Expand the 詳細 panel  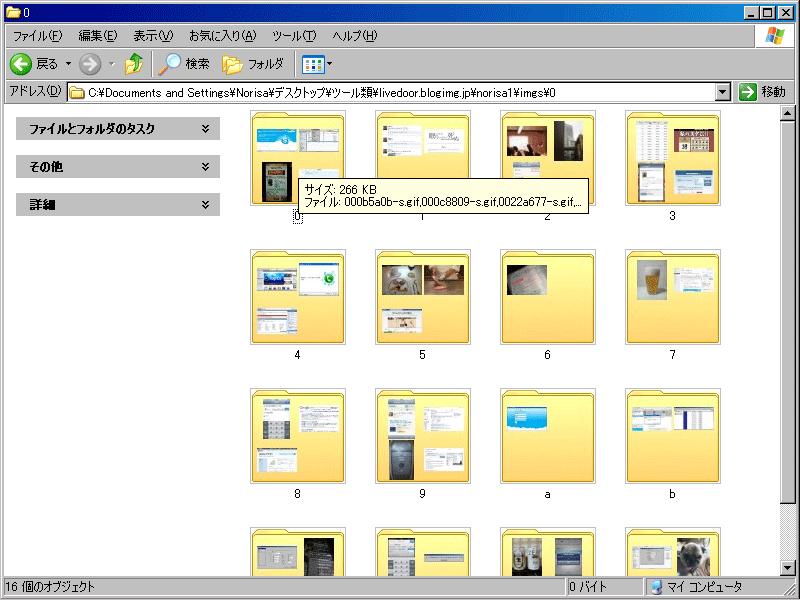118,205
